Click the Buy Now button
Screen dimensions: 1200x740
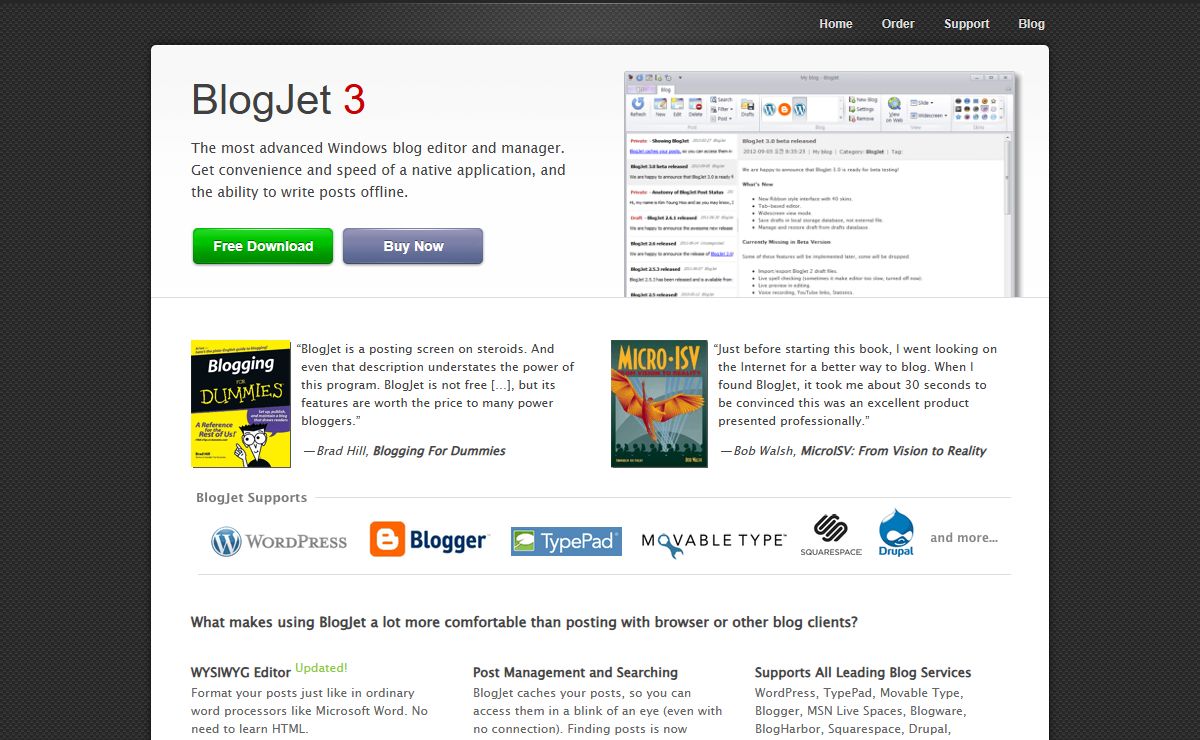pyautogui.click(x=413, y=246)
